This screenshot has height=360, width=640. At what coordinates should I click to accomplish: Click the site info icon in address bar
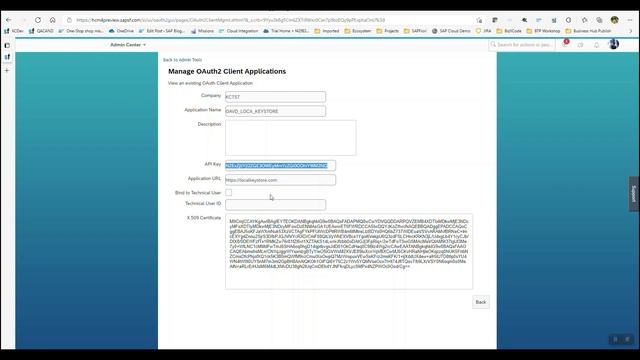point(69,20)
